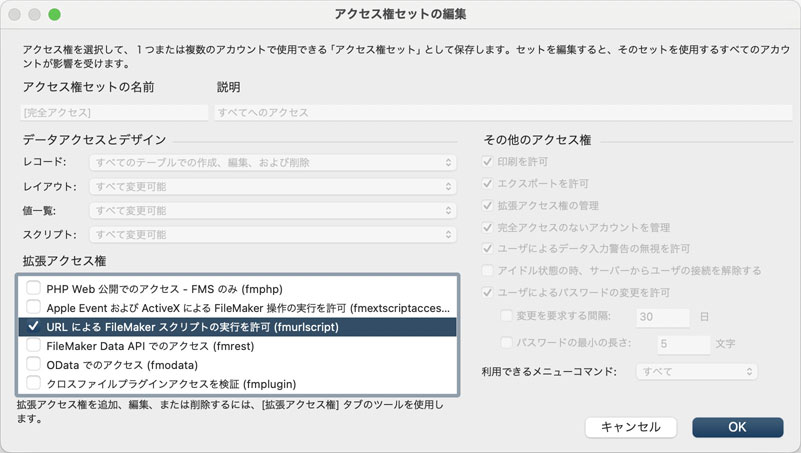Screen dimensions: 801x453
Task: Toggle アイドル状態の時 接続を解除する checkbox
Action: tap(487, 270)
